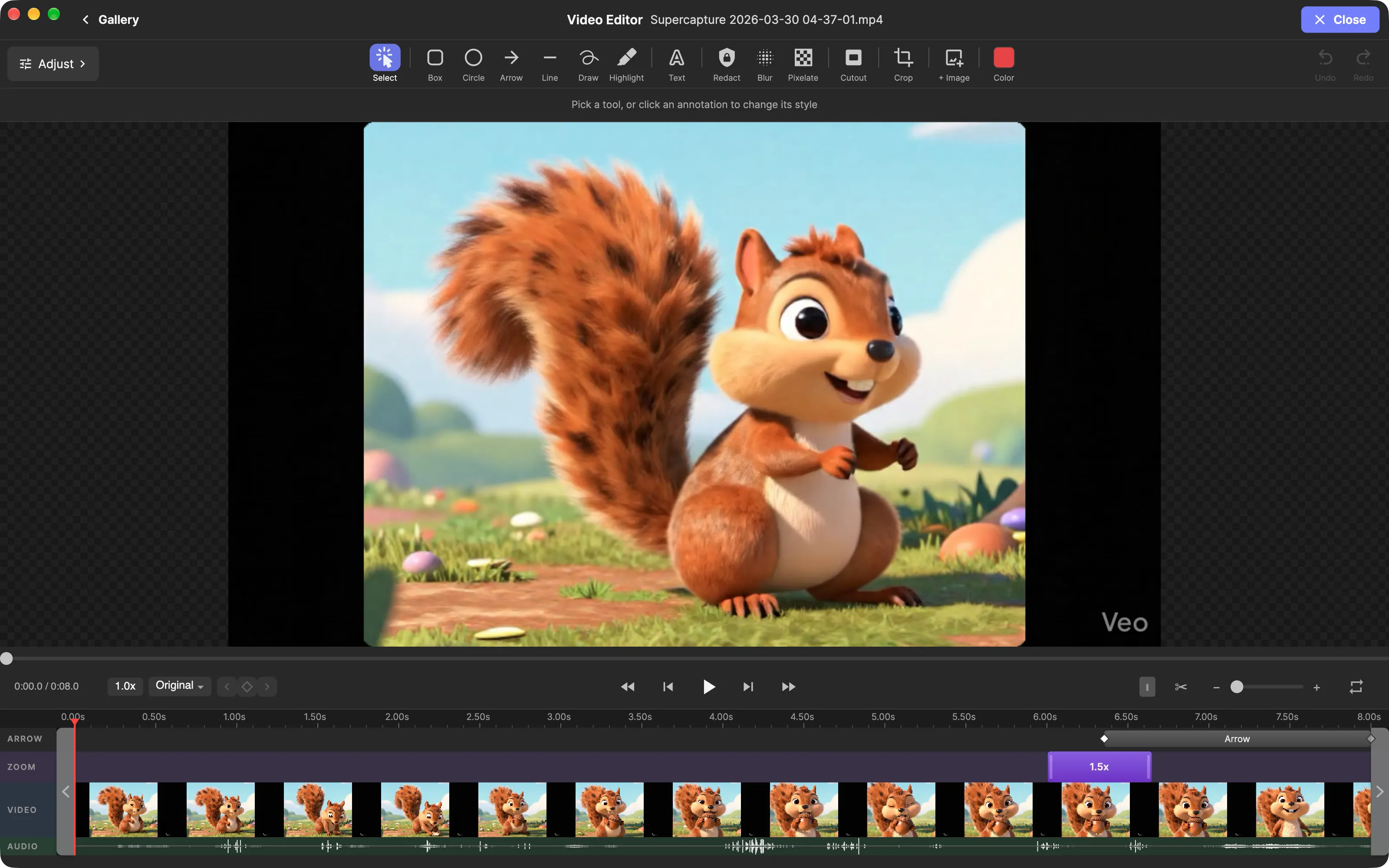Image resolution: width=1389 pixels, height=868 pixels.
Task: Click the 2.00s mark on timeline ruler
Action: (397, 717)
